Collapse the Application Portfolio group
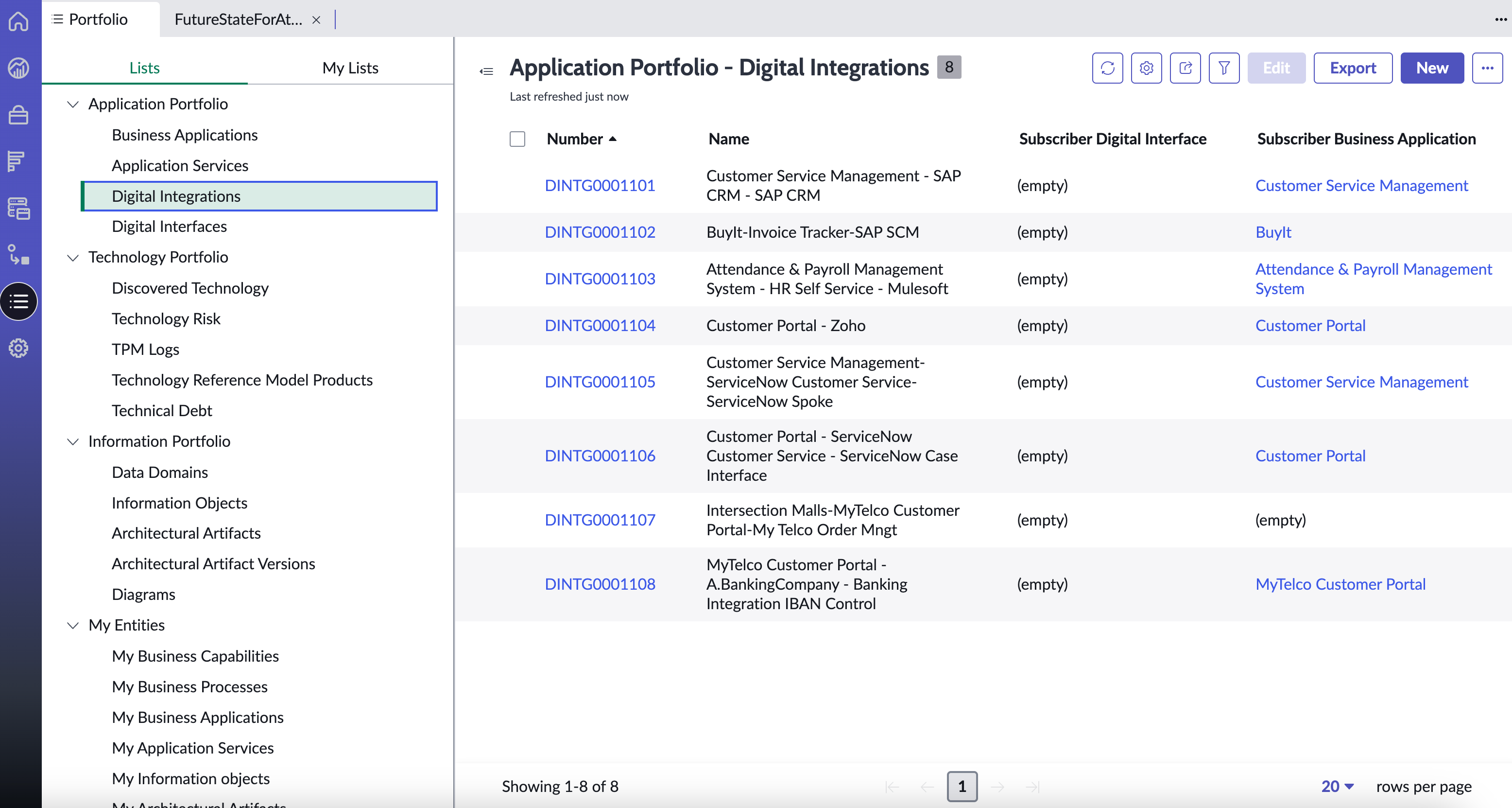 click(73, 105)
